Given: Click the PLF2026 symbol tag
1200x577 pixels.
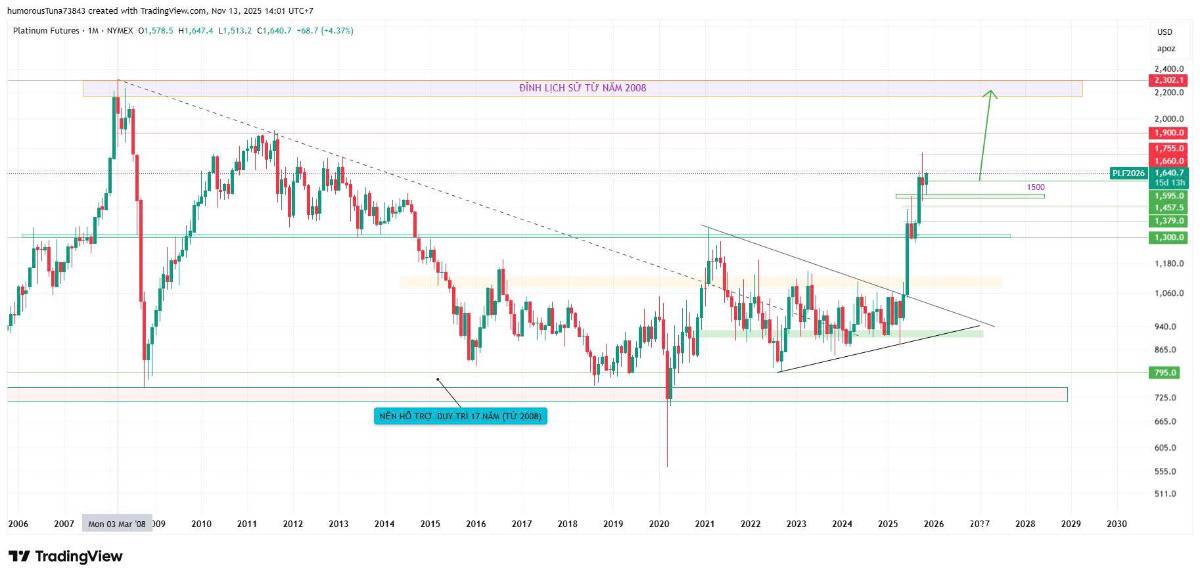Looking at the screenshot, I should pos(1128,173).
